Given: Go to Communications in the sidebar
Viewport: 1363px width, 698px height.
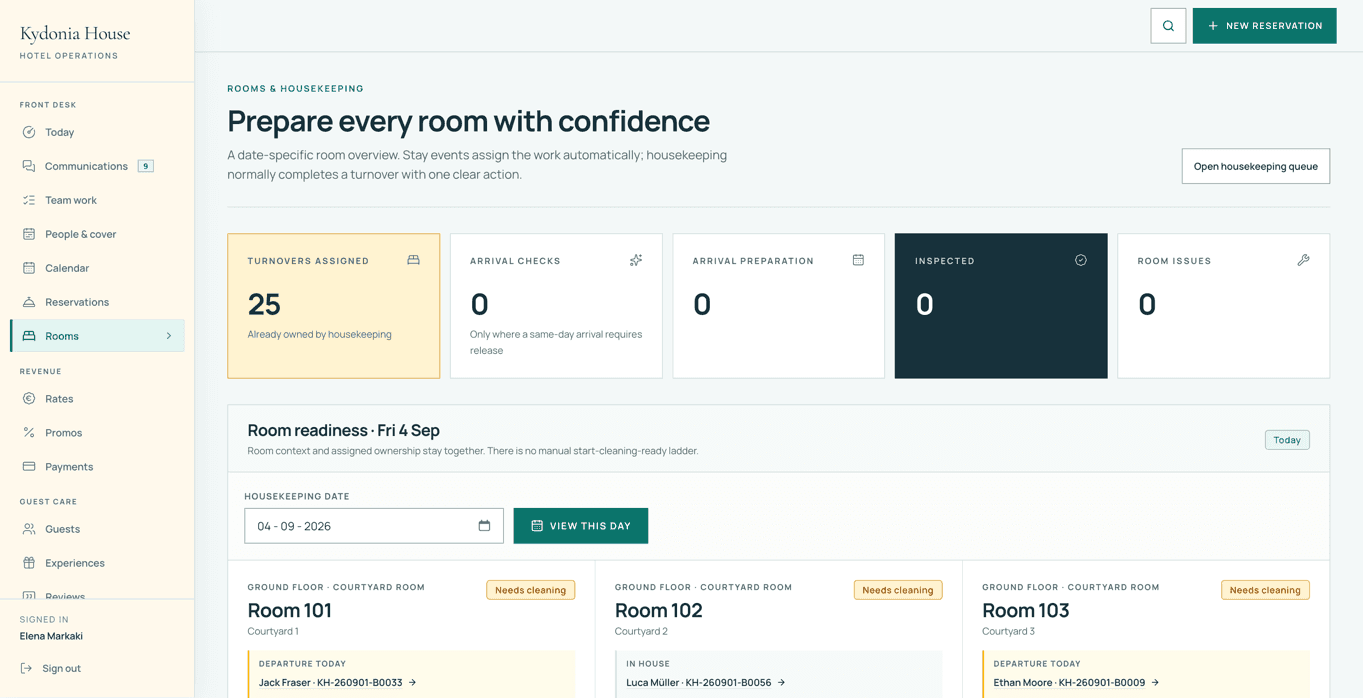Looking at the screenshot, I should (x=97, y=166).
